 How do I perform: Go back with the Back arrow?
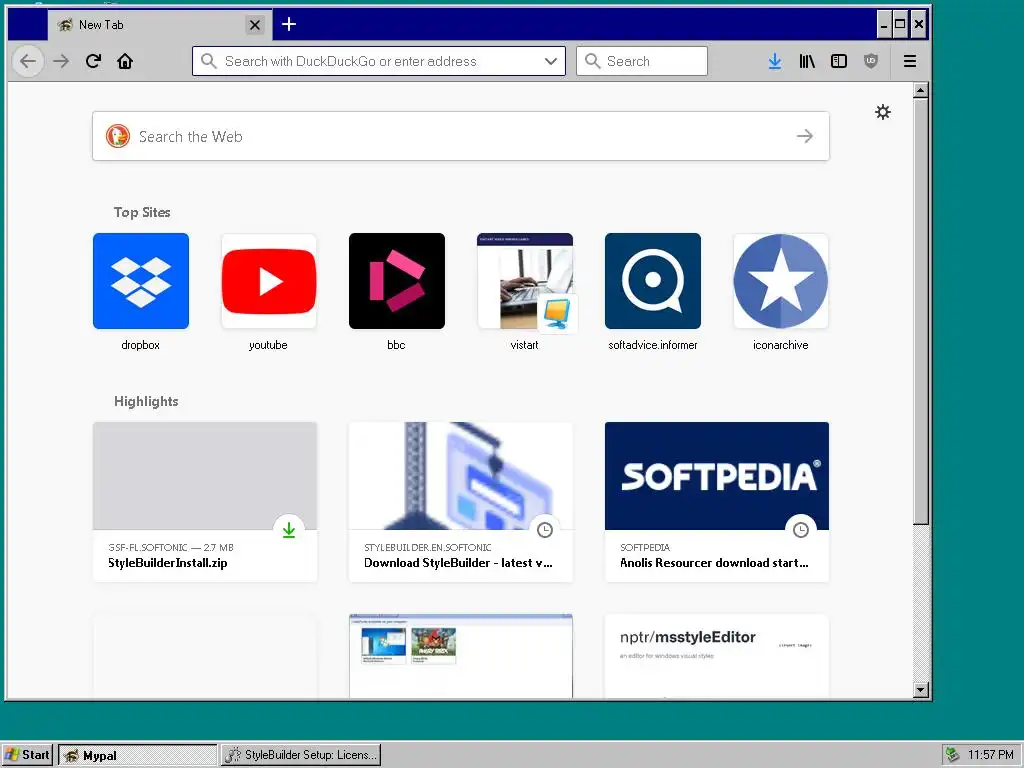[x=27, y=61]
